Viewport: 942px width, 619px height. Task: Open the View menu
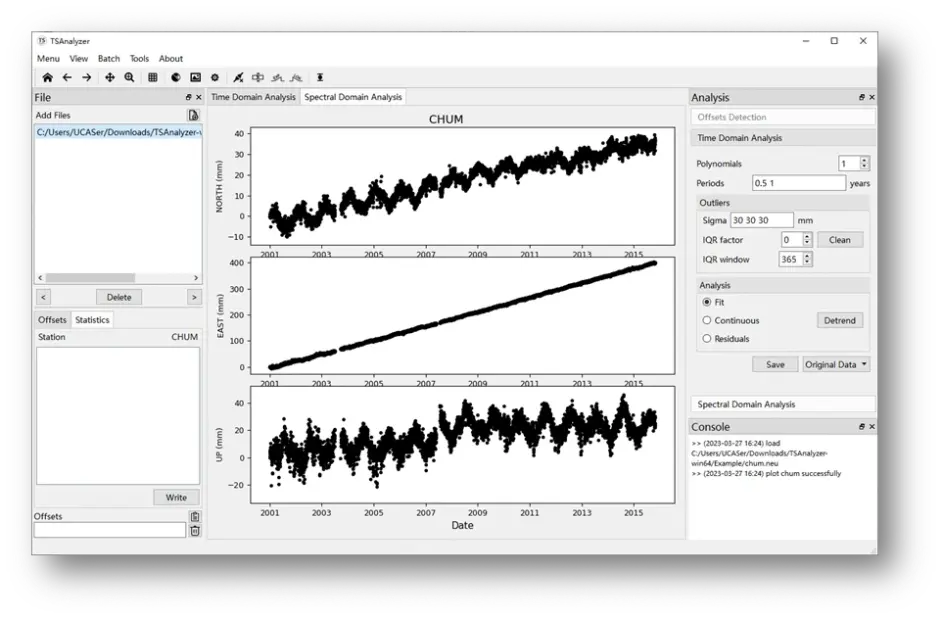coord(79,58)
